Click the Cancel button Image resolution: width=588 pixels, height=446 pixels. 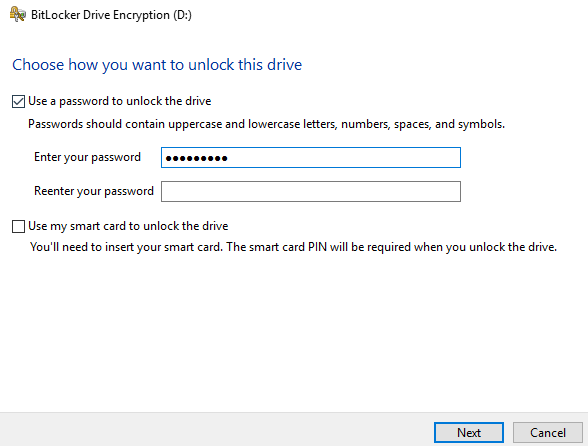pos(548,432)
